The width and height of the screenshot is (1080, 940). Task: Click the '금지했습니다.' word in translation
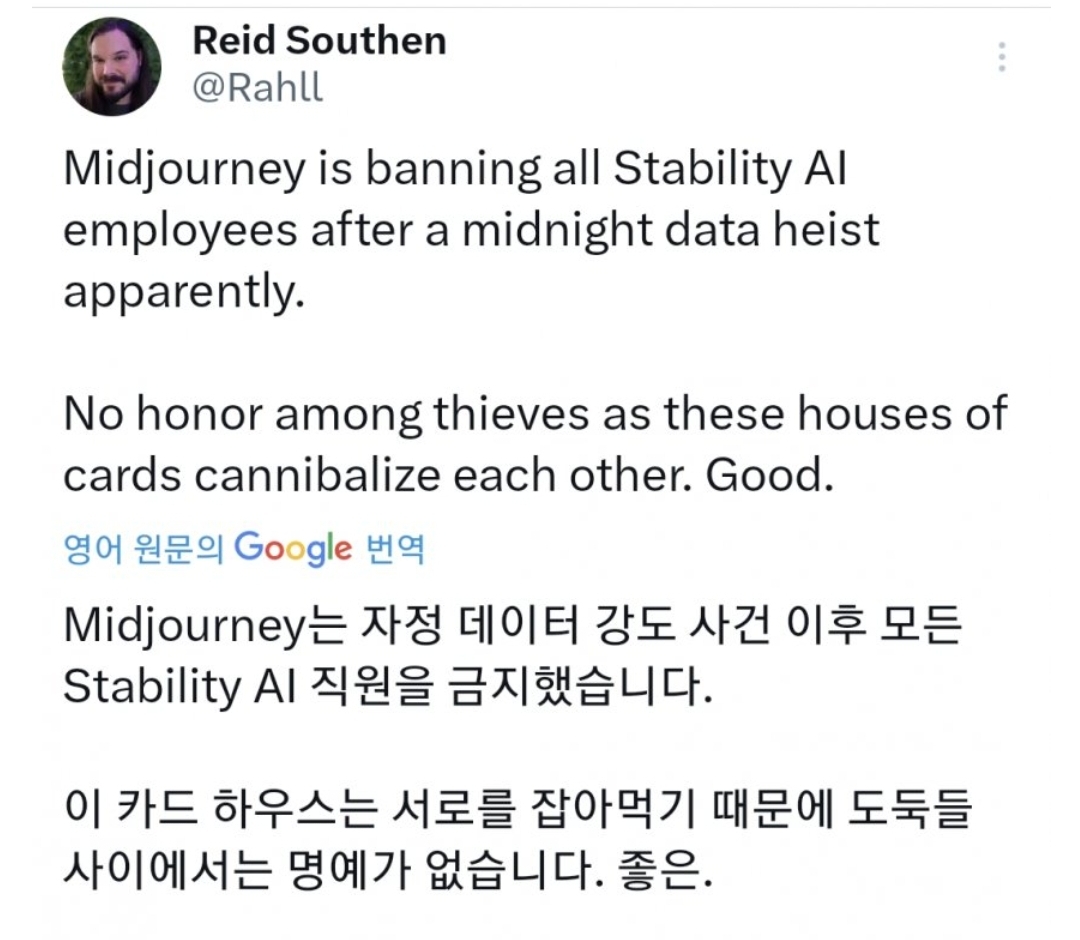pyautogui.click(x=580, y=687)
